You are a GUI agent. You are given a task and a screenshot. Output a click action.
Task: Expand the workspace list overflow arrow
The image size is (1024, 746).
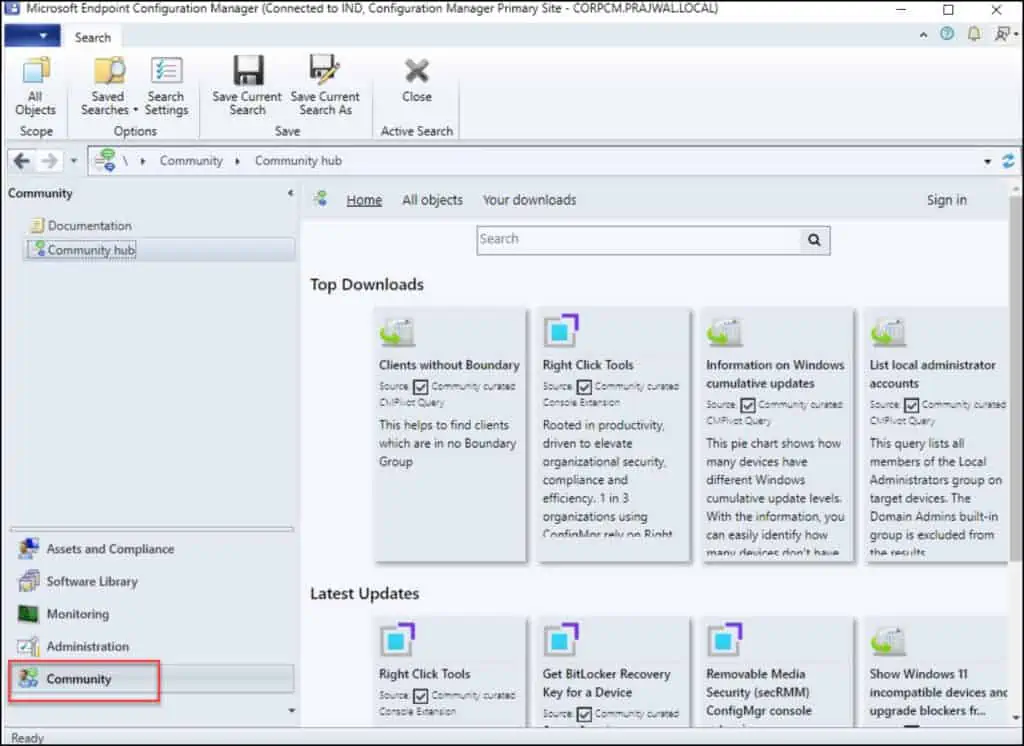(291, 711)
